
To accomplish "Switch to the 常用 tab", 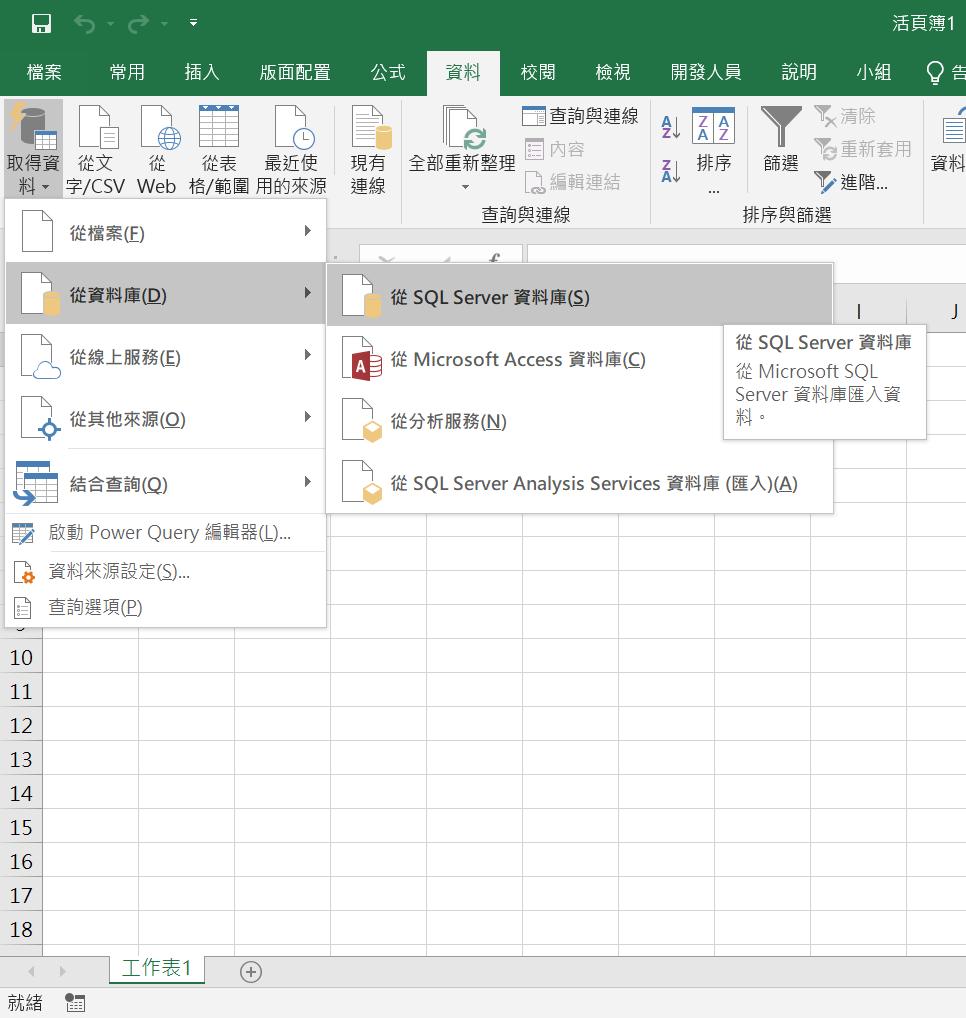I will (x=127, y=72).
